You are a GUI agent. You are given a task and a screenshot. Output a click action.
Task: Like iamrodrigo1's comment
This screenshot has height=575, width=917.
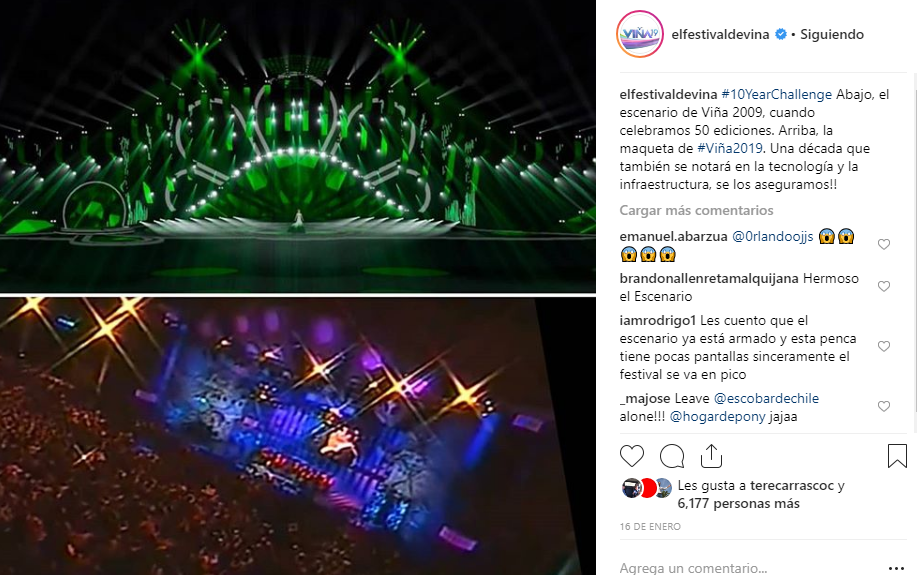(x=884, y=346)
